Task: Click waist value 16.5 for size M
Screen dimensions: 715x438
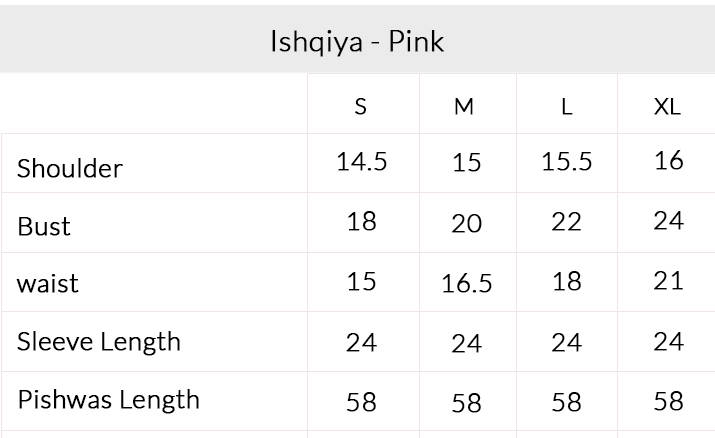Action: coord(466,284)
